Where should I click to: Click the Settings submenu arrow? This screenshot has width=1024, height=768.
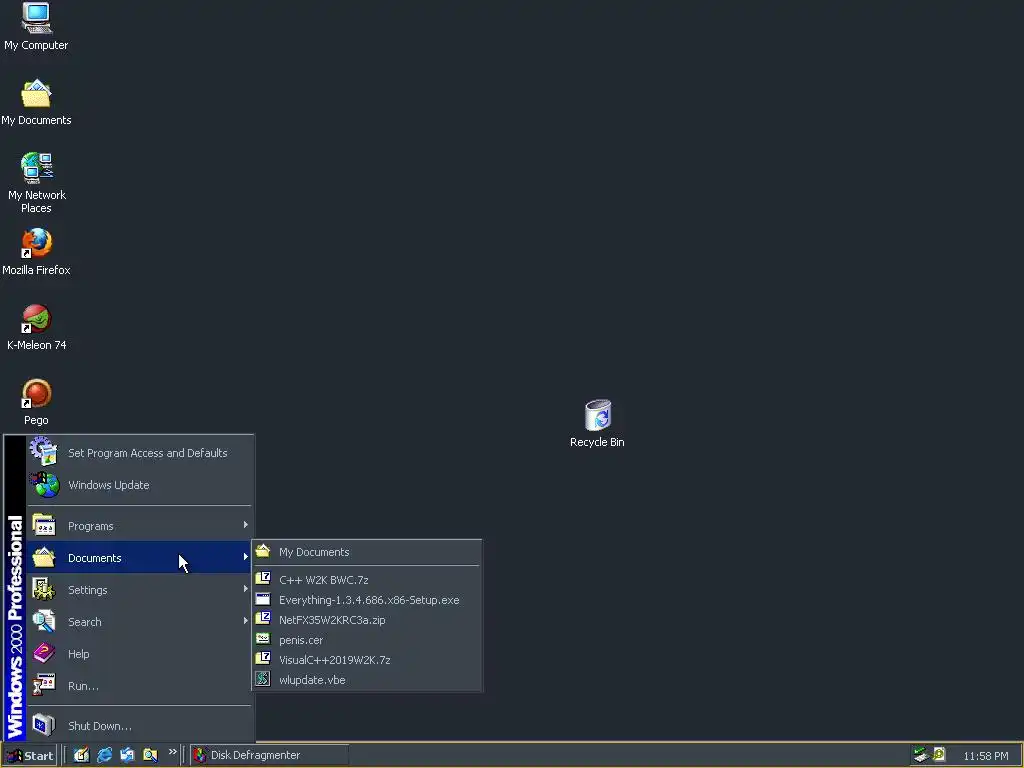click(246, 588)
